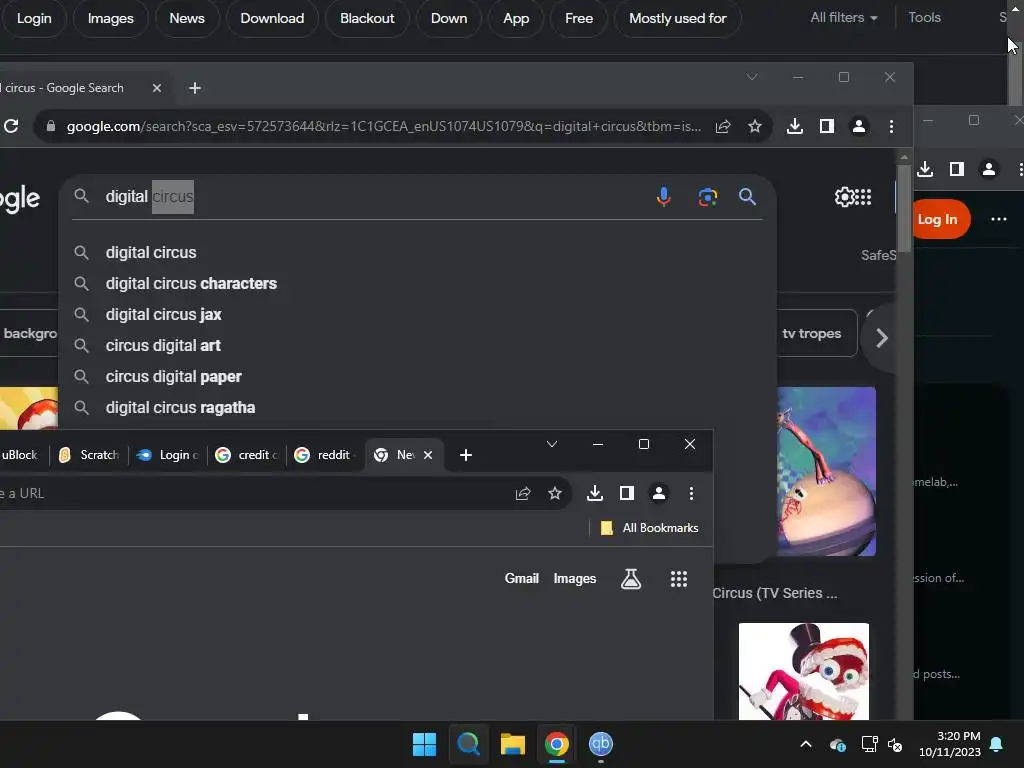This screenshot has height=768, width=1024.
Task: Open qBittorrent from taskbar
Action: pyautogui.click(x=601, y=744)
